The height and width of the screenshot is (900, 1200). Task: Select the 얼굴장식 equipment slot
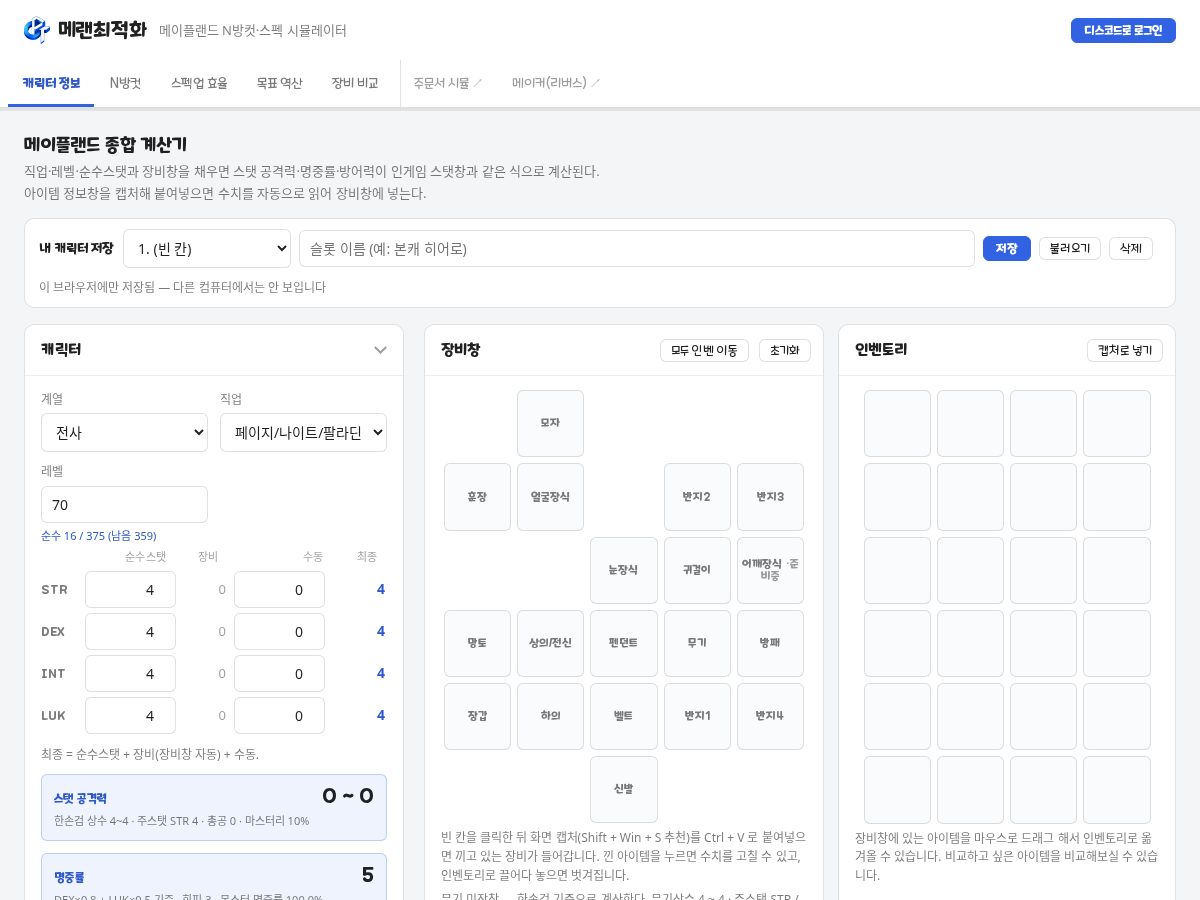pos(550,497)
